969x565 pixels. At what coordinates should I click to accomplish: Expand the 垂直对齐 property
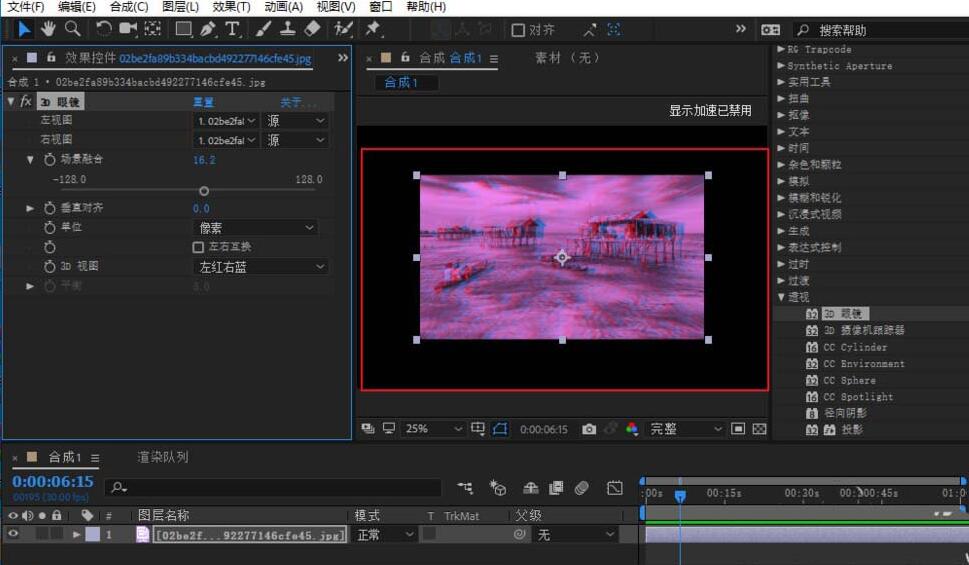point(30,208)
